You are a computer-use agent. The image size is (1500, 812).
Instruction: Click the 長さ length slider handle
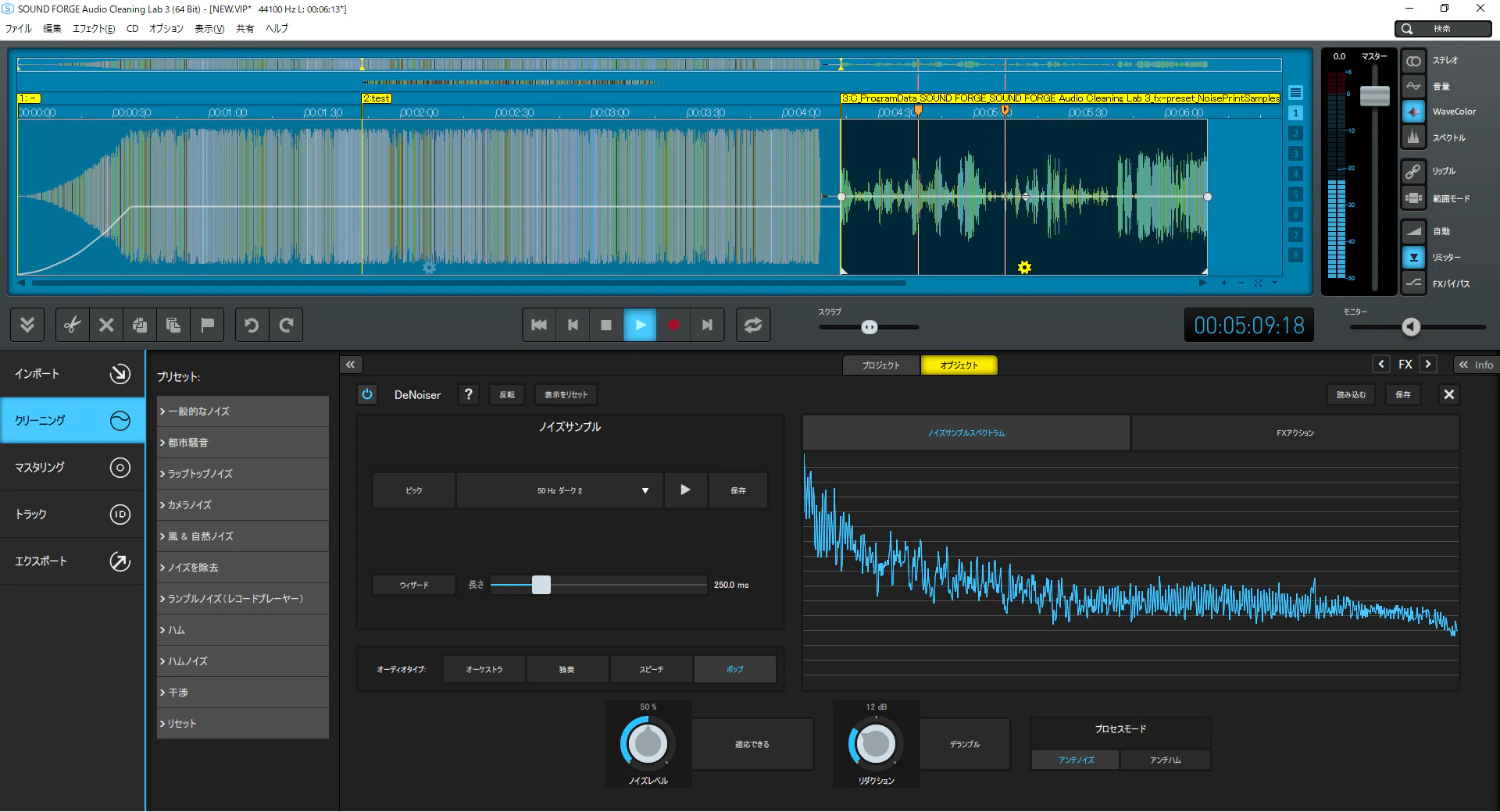(541, 585)
